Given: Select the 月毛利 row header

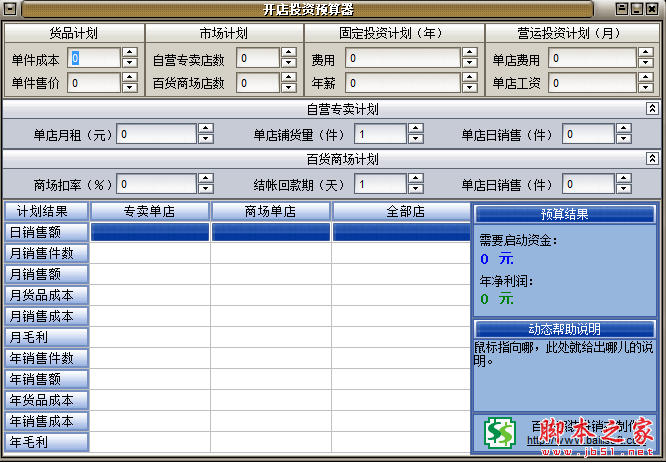Looking at the screenshot, I should [x=46, y=337].
